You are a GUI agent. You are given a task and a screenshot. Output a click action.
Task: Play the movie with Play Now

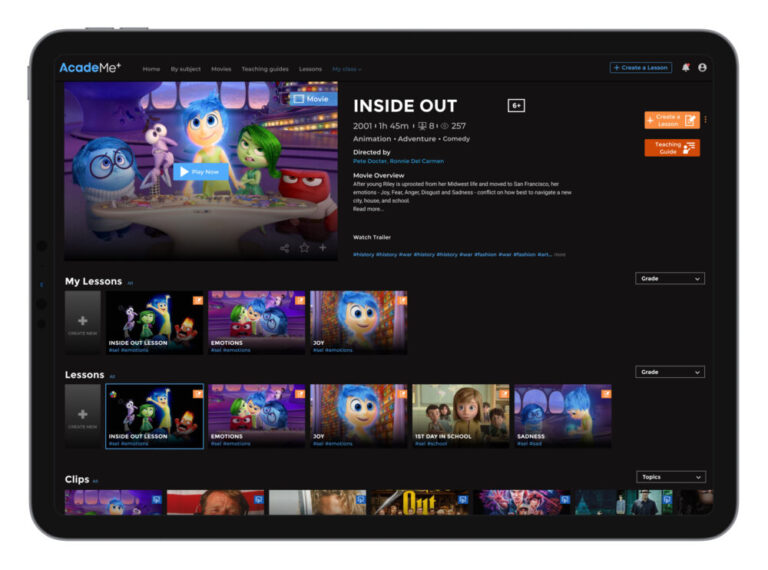pos(201,172)
